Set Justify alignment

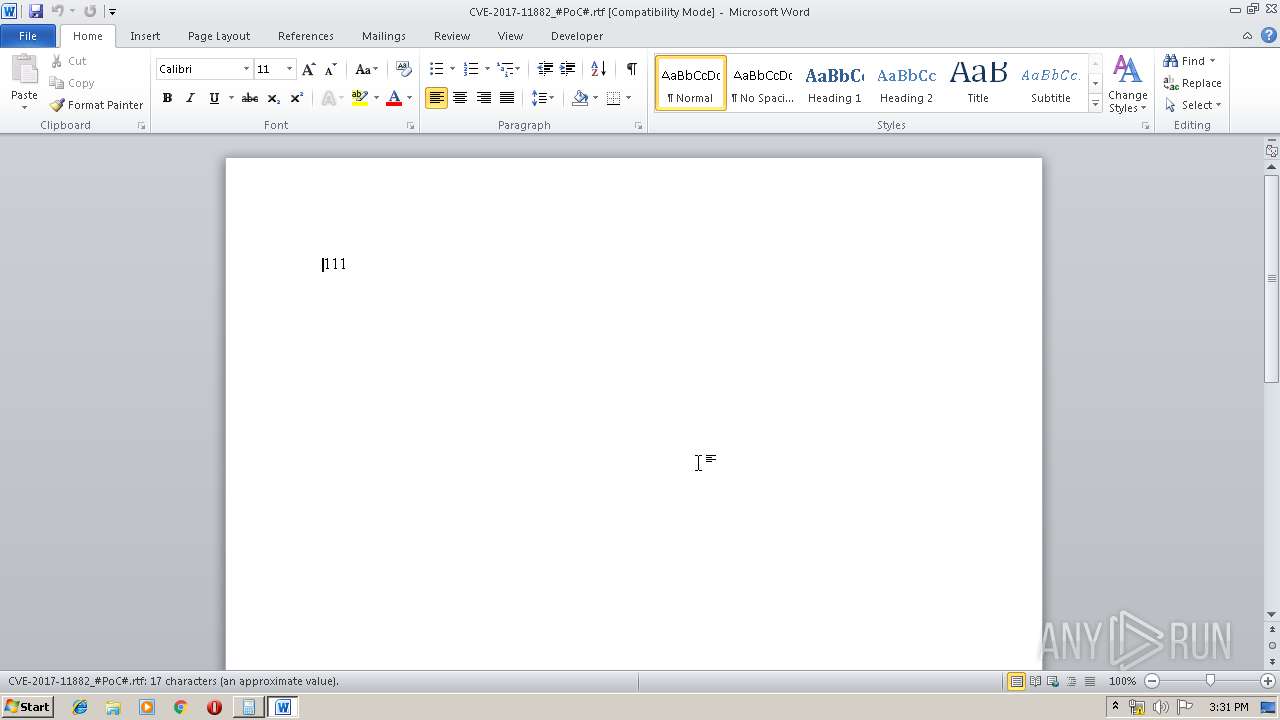[507, 98]
